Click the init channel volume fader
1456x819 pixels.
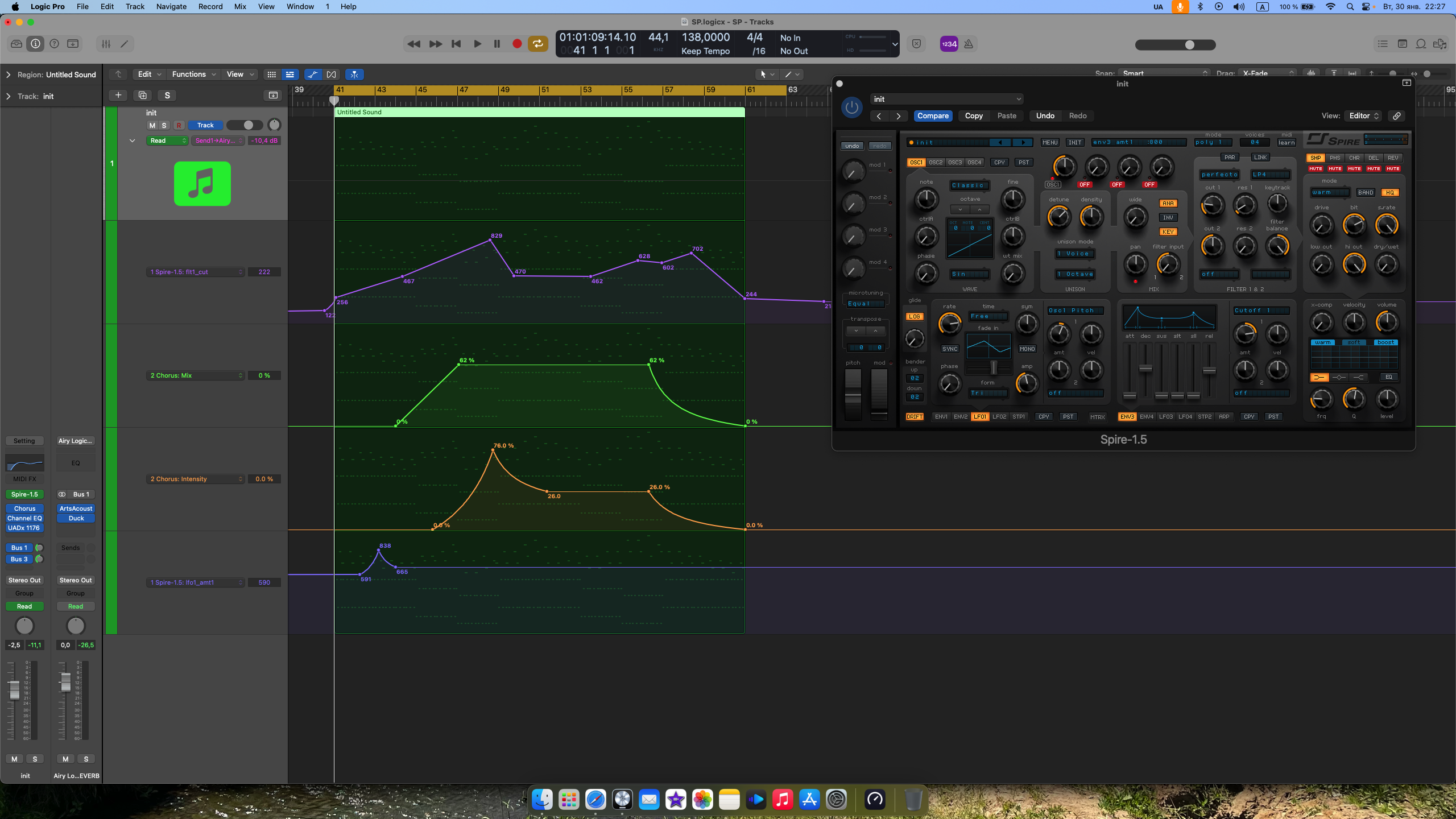(x=14, y=689)
